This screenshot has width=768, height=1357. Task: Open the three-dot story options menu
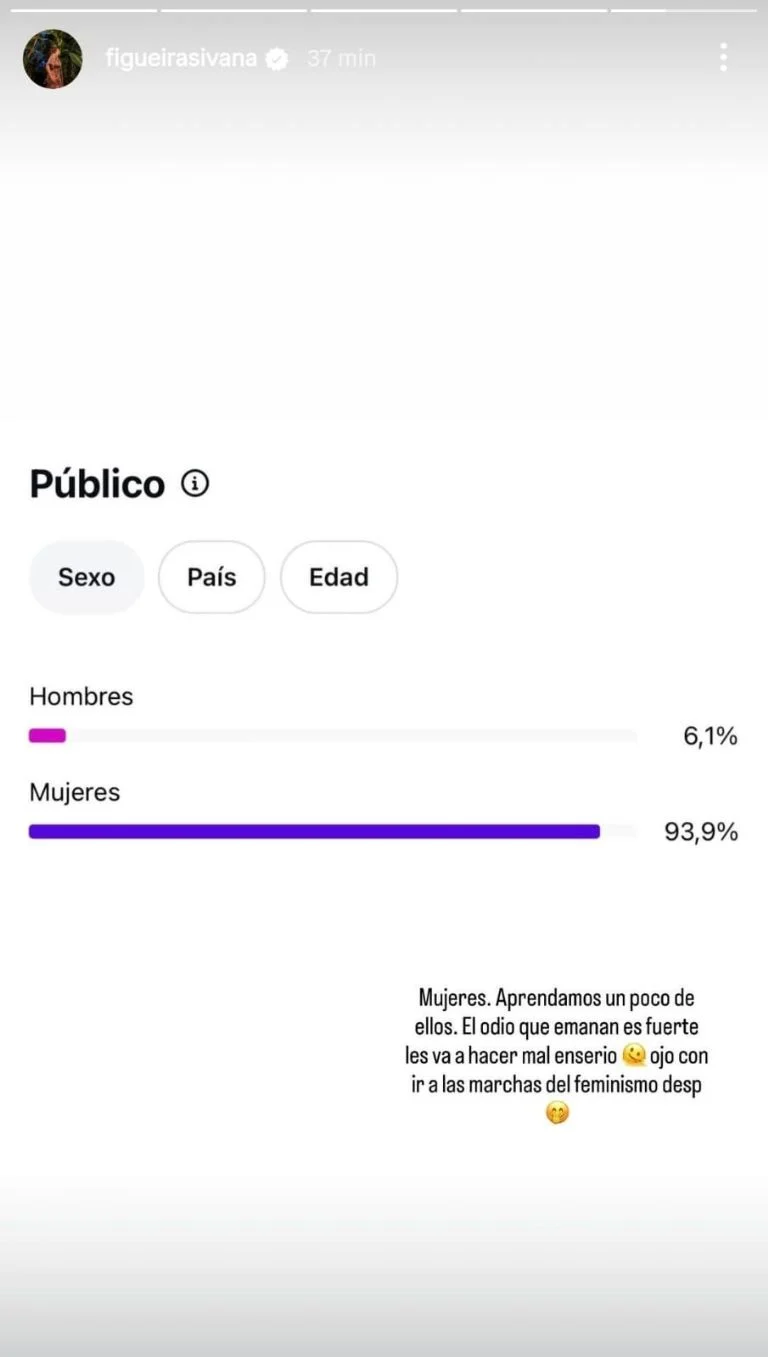pyautogui.click(x=723, y=57)
